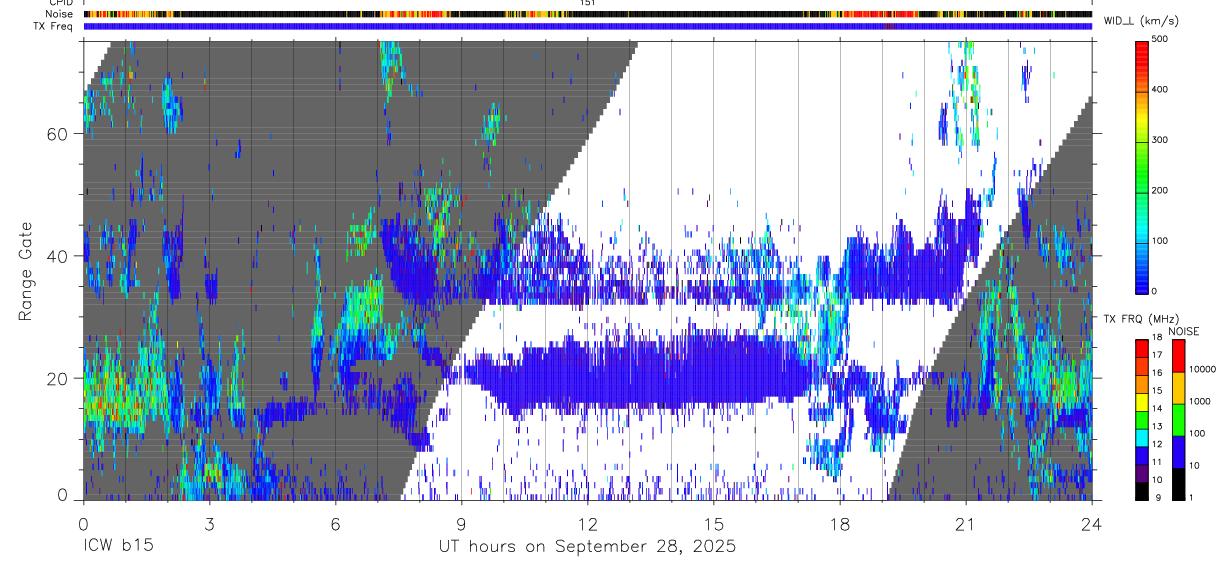Screen dimensions: 1228x567
Task: Click the Range Gate axis title
Action: [x=25, y=270]
